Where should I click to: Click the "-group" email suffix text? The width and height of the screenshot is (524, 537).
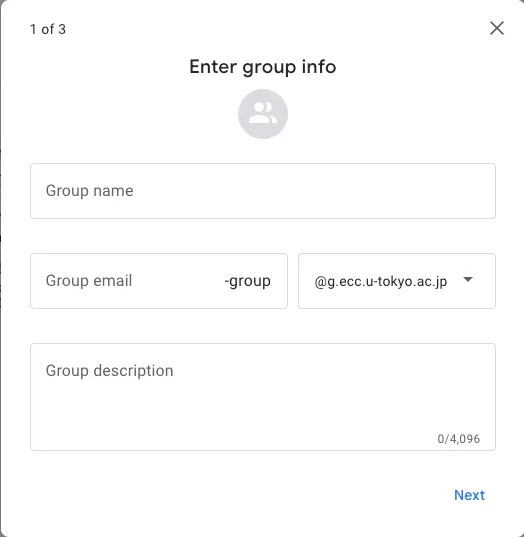pos(247,281)
